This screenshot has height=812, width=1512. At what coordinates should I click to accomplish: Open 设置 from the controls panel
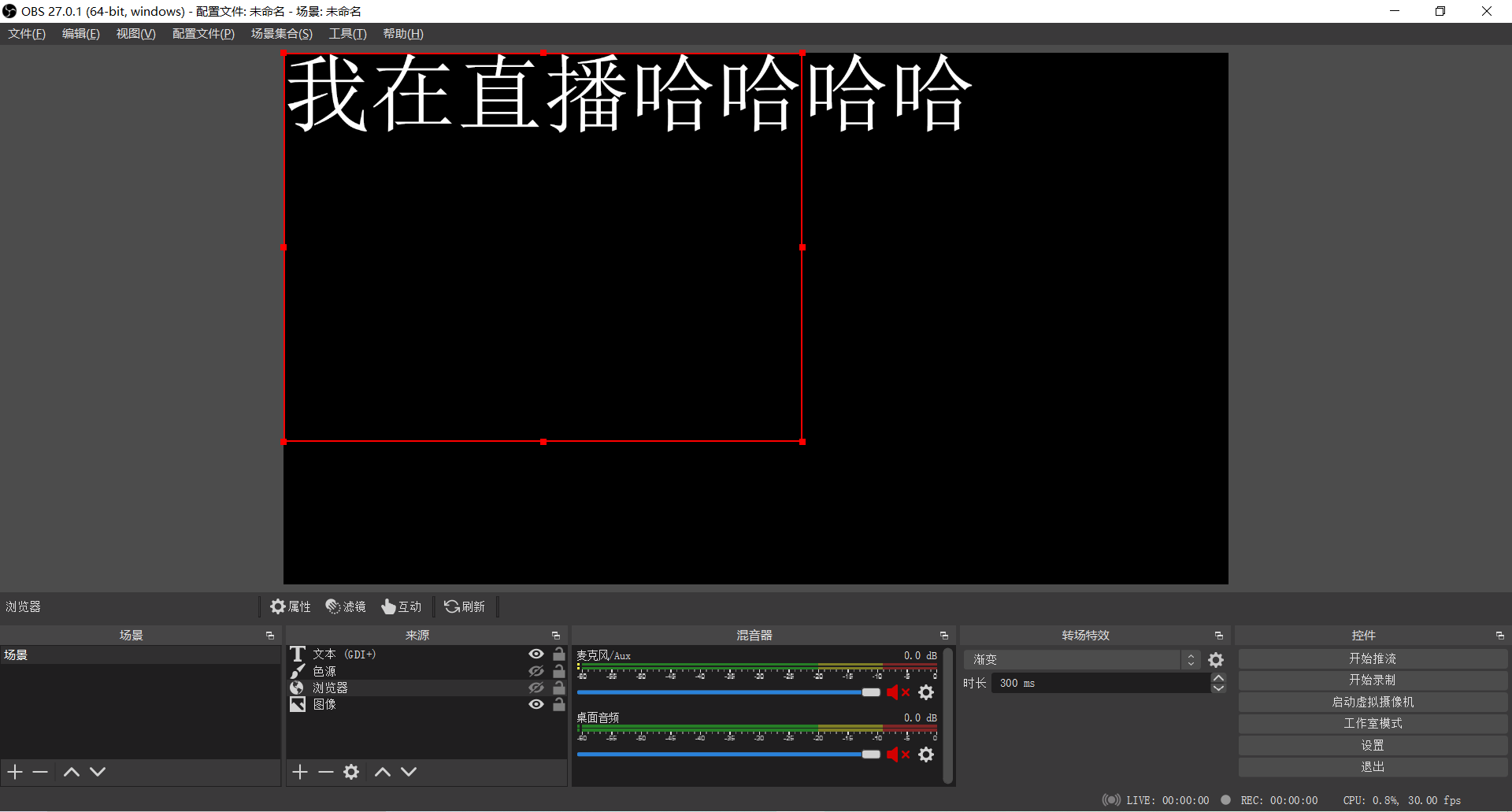1372,744
